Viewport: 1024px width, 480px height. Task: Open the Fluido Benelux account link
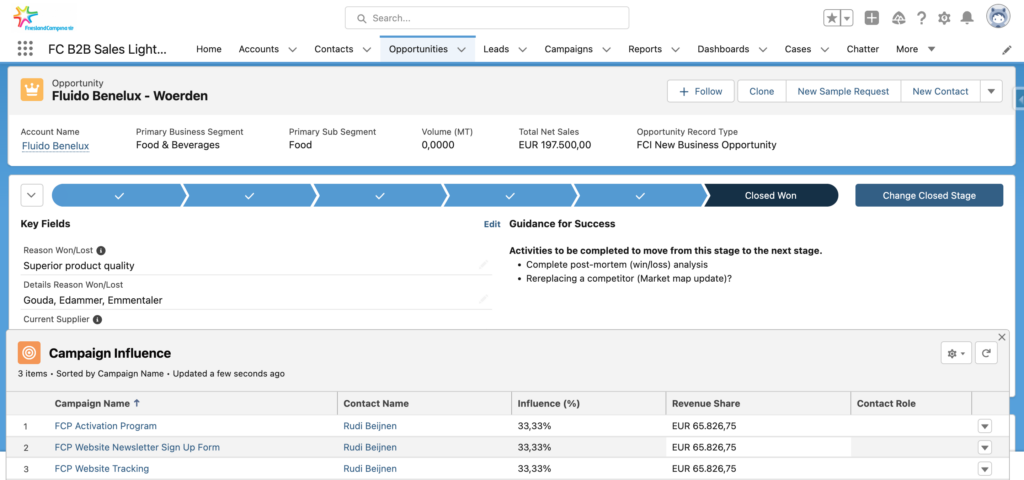click(56, 146)
